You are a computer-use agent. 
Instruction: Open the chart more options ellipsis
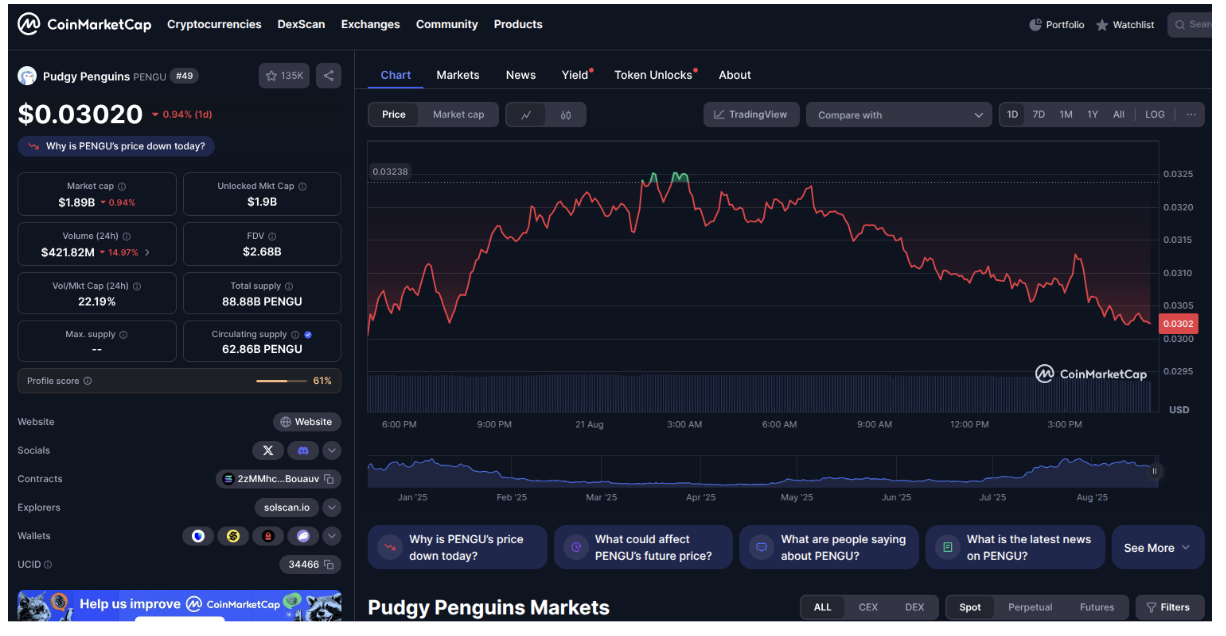[1190, 115]
